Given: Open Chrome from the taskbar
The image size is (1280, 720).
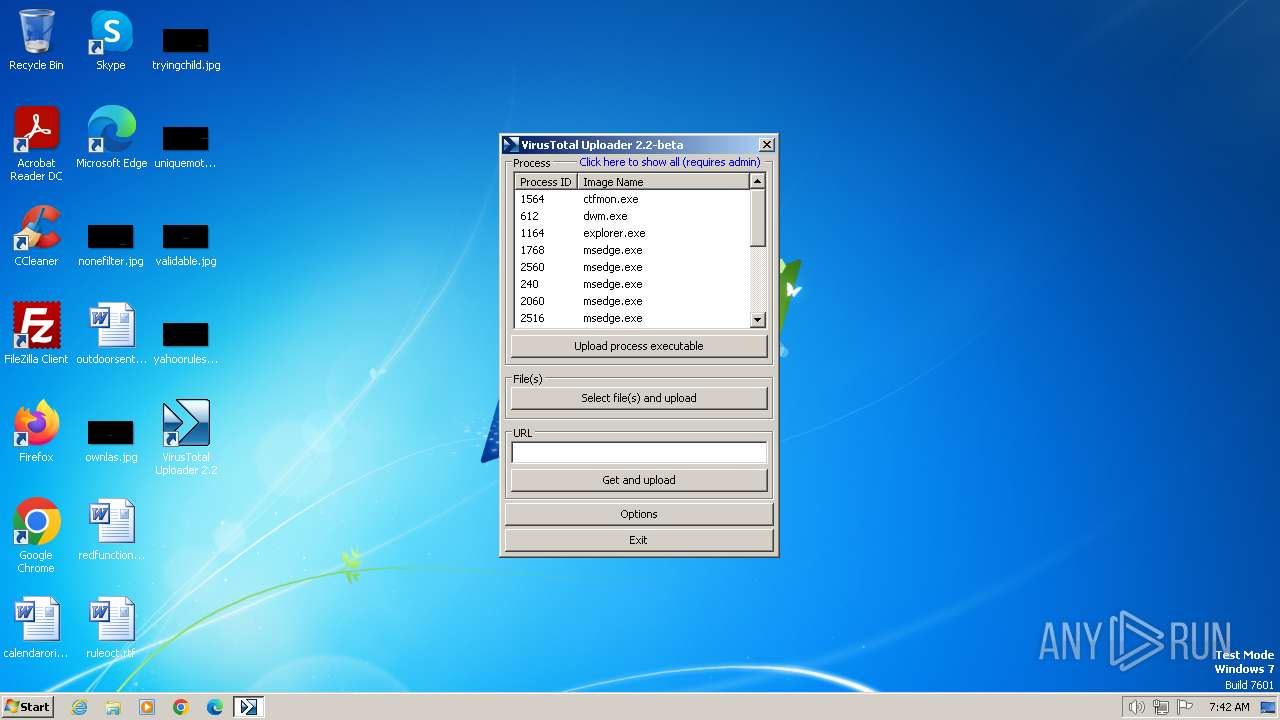Looking at the screenshot, I should pyautogui.click(x=181, y=707).
